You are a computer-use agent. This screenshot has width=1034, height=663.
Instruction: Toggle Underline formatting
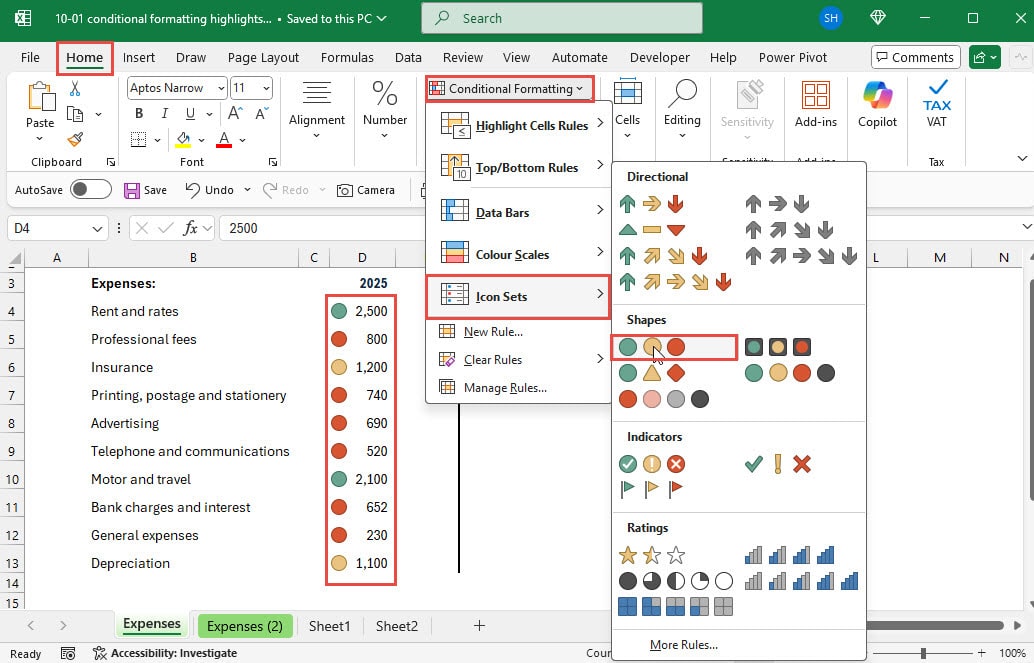(188, 114)
